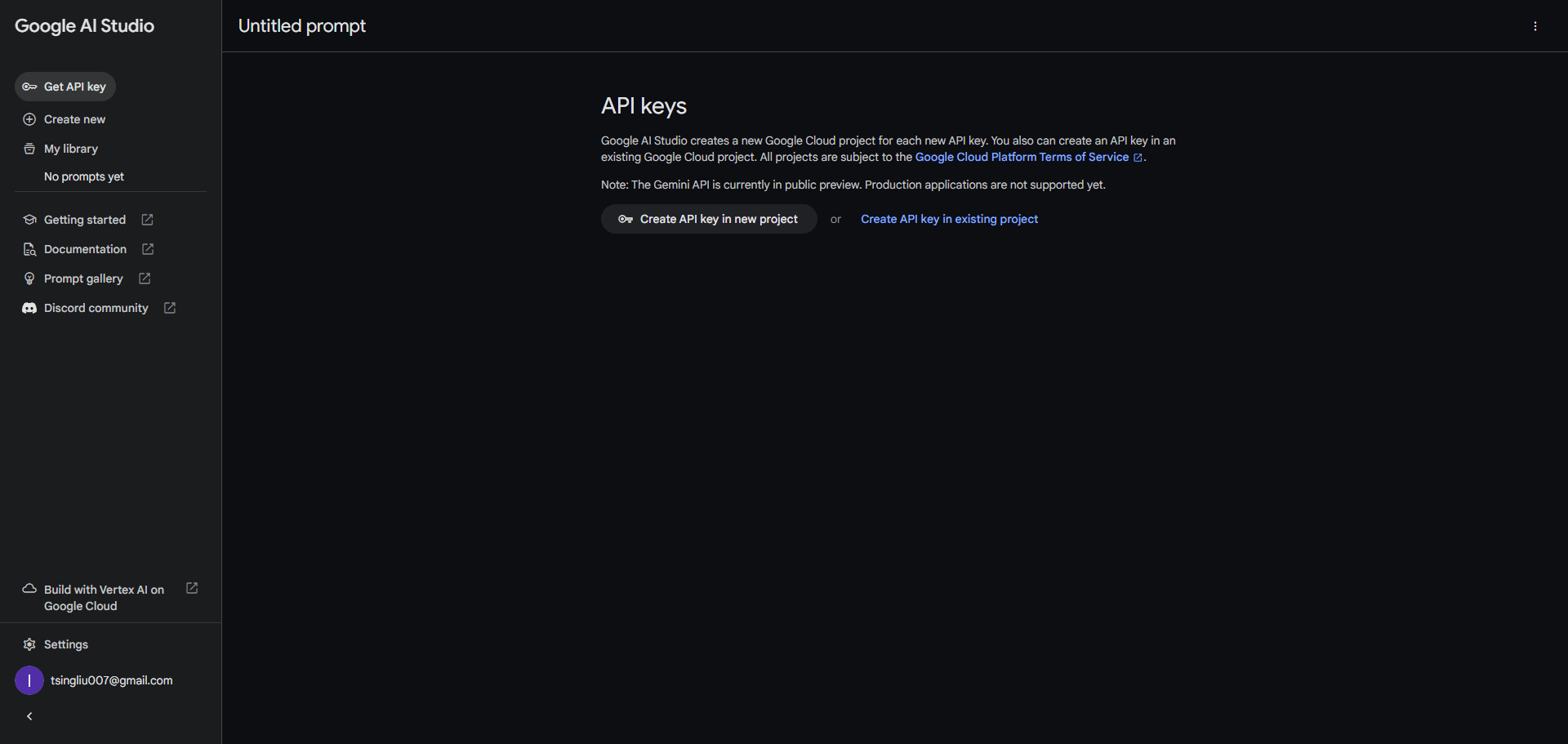Click the Discord community logo icon
1568x744 pixels.
[29, 308]
